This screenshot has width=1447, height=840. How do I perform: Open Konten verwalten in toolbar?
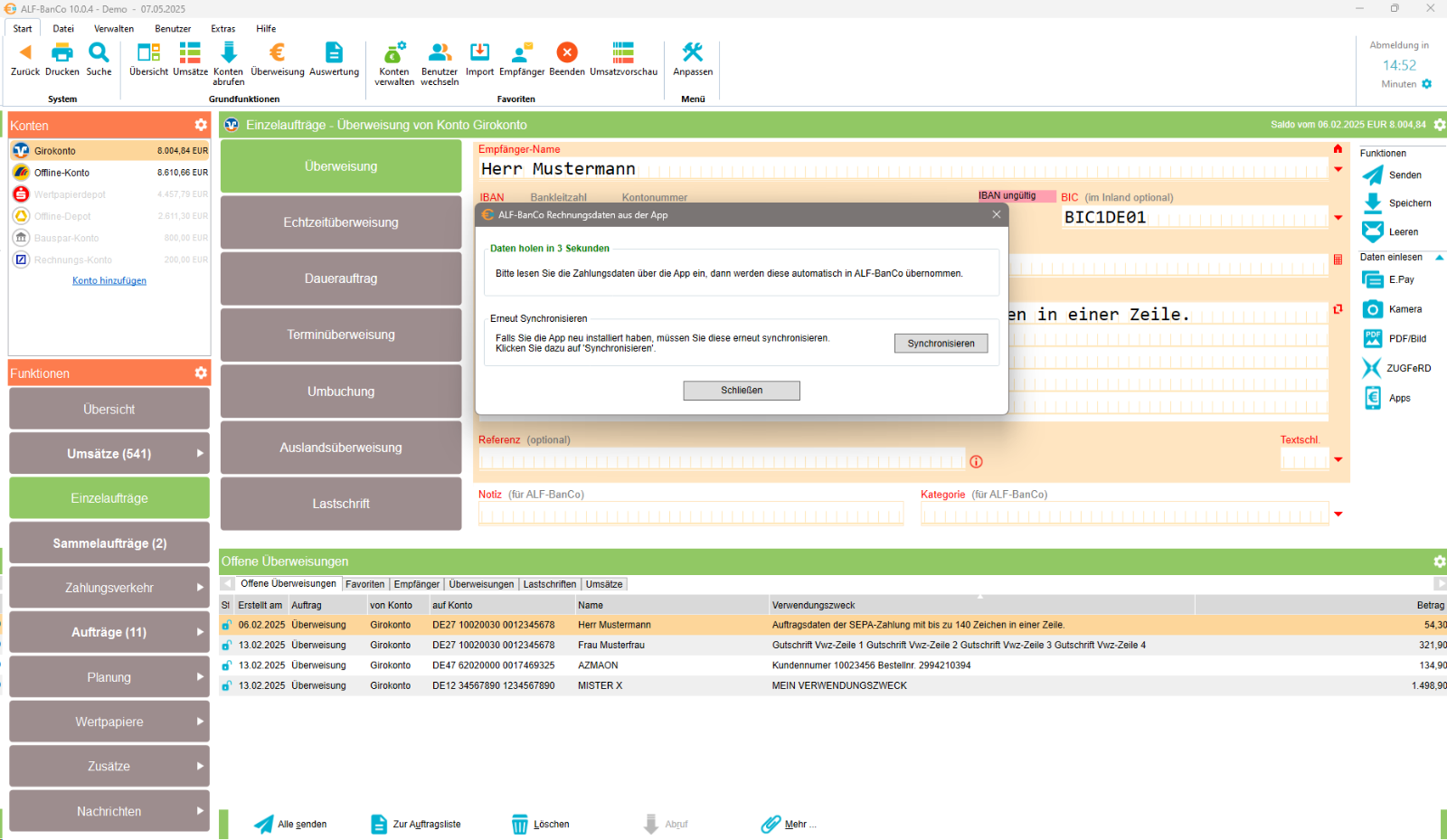394,52
